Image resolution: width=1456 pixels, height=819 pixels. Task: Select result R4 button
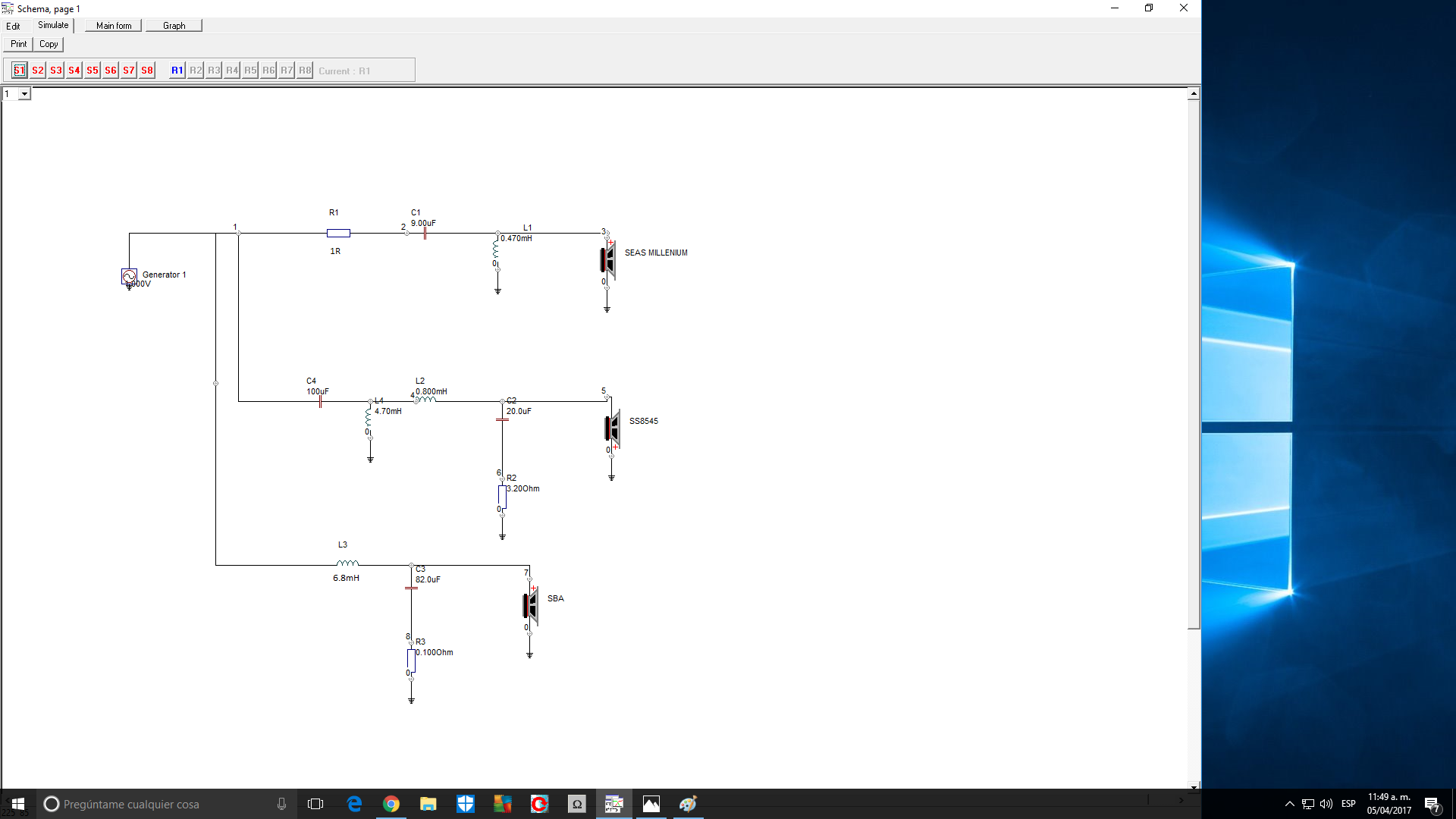point(232,71)
